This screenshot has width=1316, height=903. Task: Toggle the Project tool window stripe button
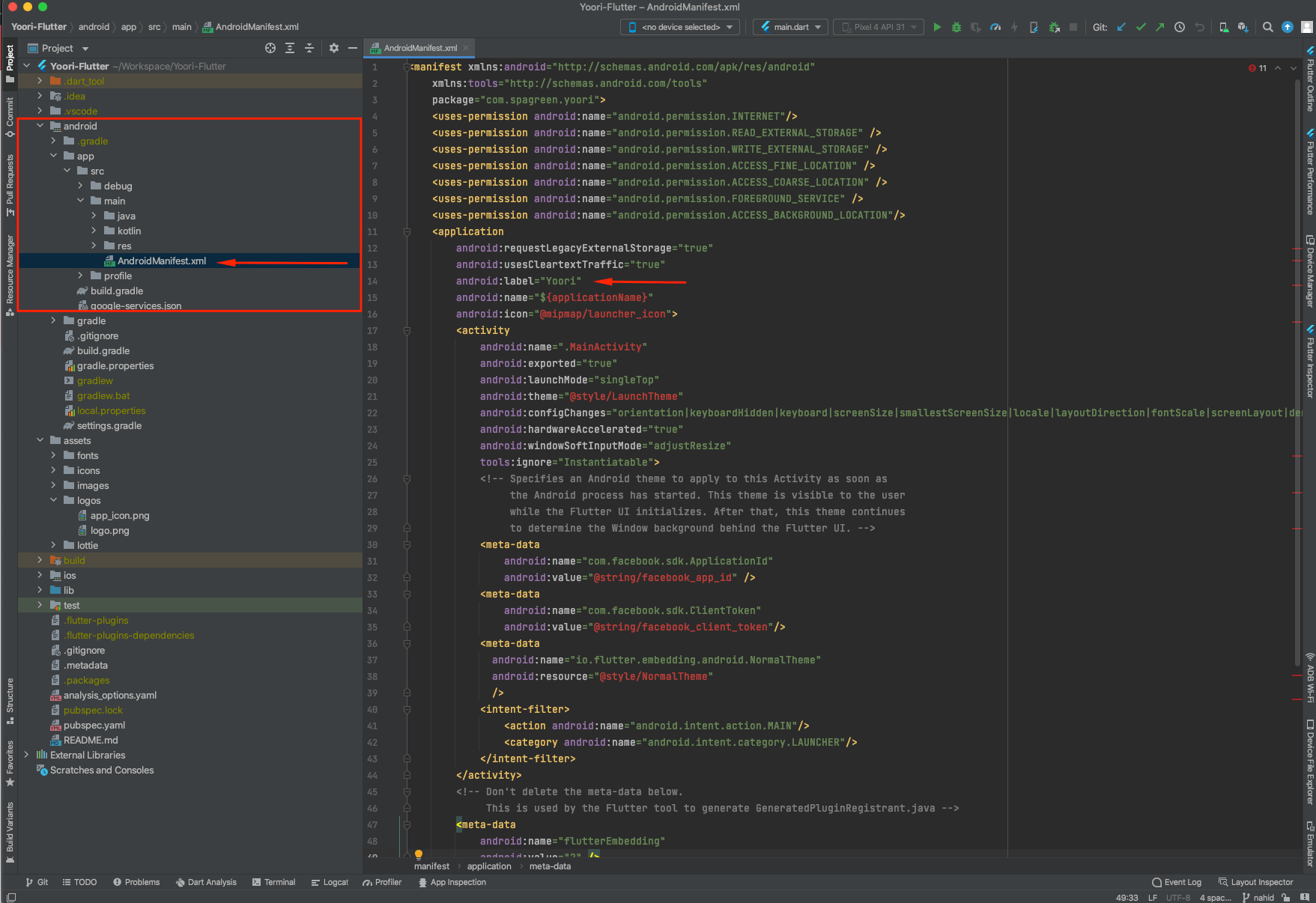point(10,64)
